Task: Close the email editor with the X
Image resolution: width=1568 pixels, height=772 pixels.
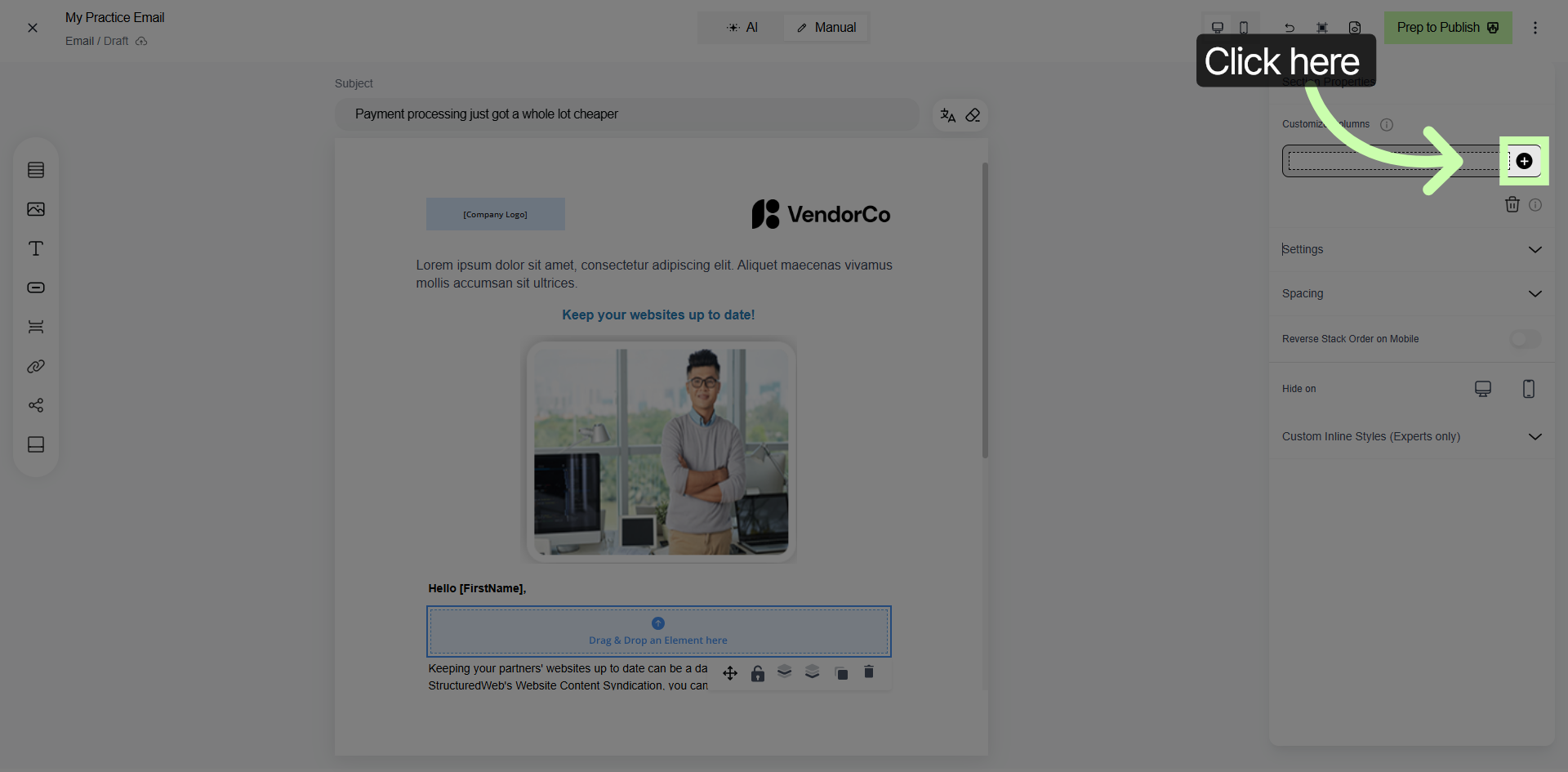Action: click(x=33, y=28)
